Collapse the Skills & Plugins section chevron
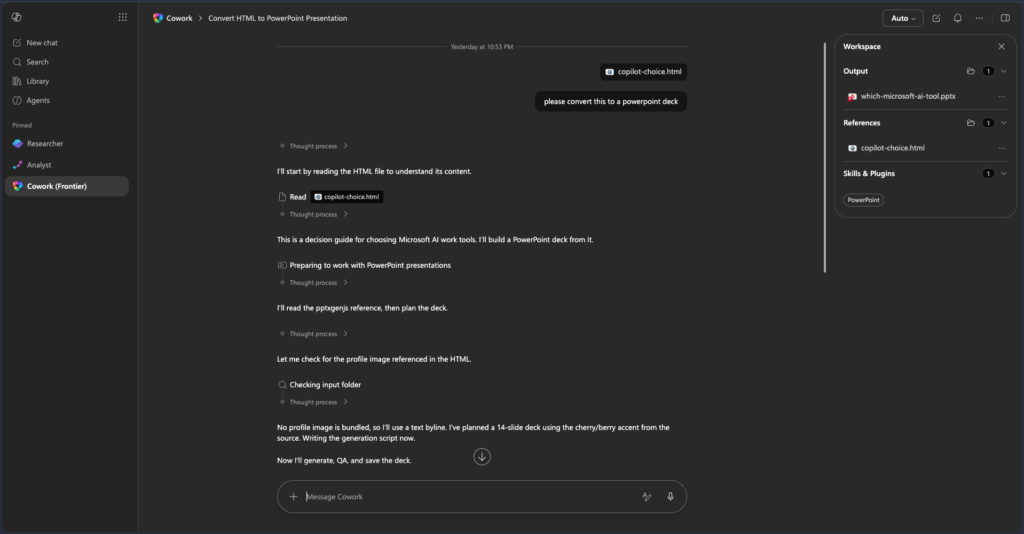 (x=1004, y=174)
